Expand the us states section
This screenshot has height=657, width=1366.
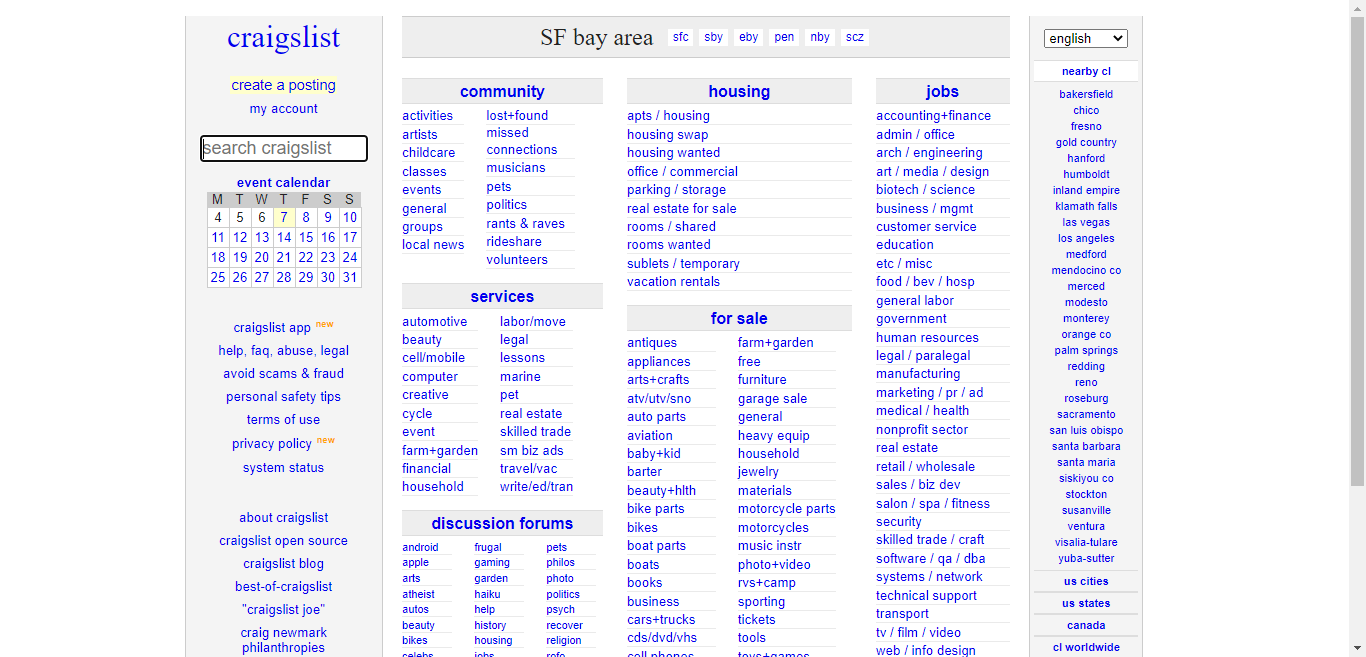pyautogui.click(x=1085, y=603)
